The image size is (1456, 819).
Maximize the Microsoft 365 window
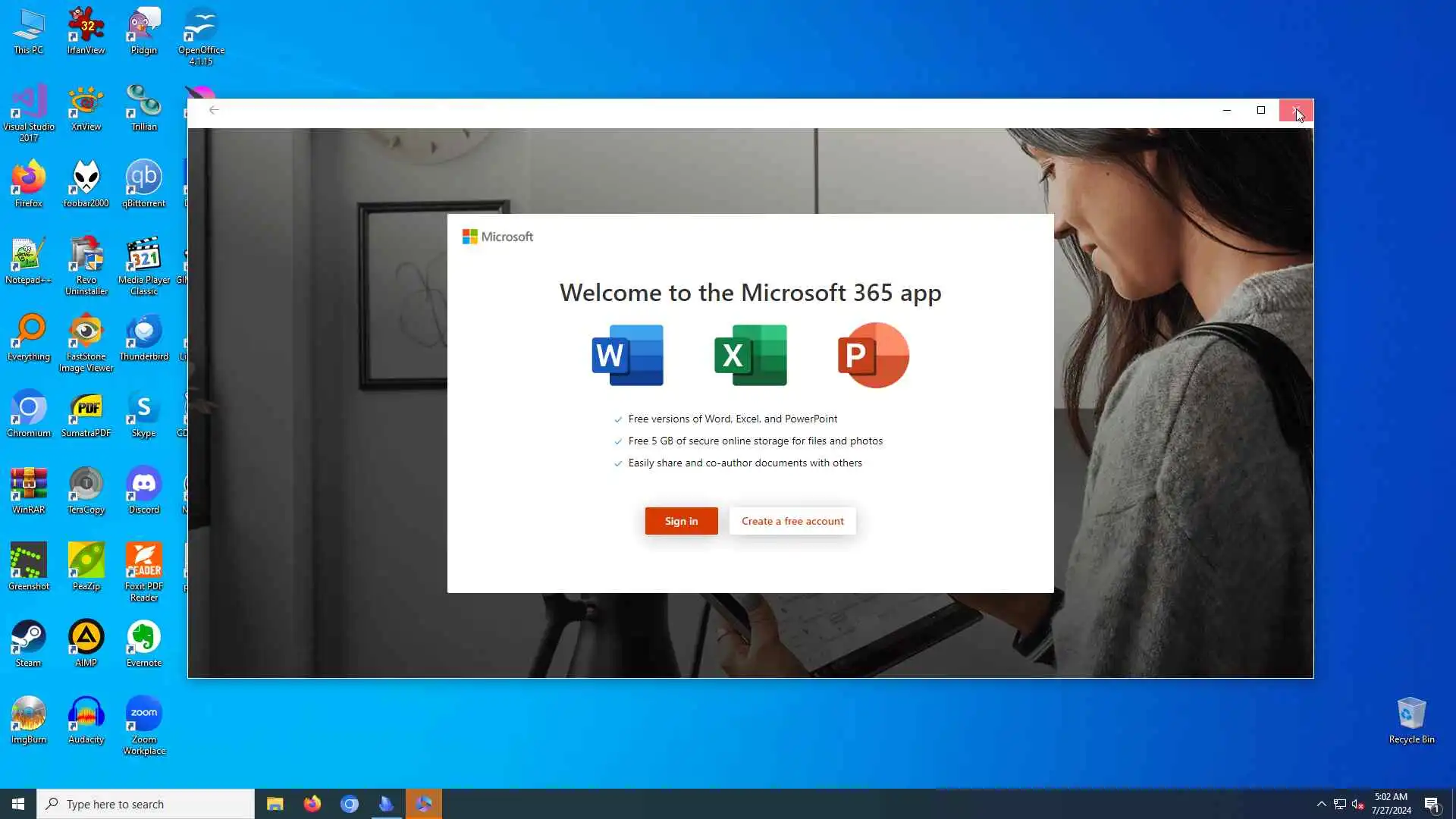(1261, 110)
